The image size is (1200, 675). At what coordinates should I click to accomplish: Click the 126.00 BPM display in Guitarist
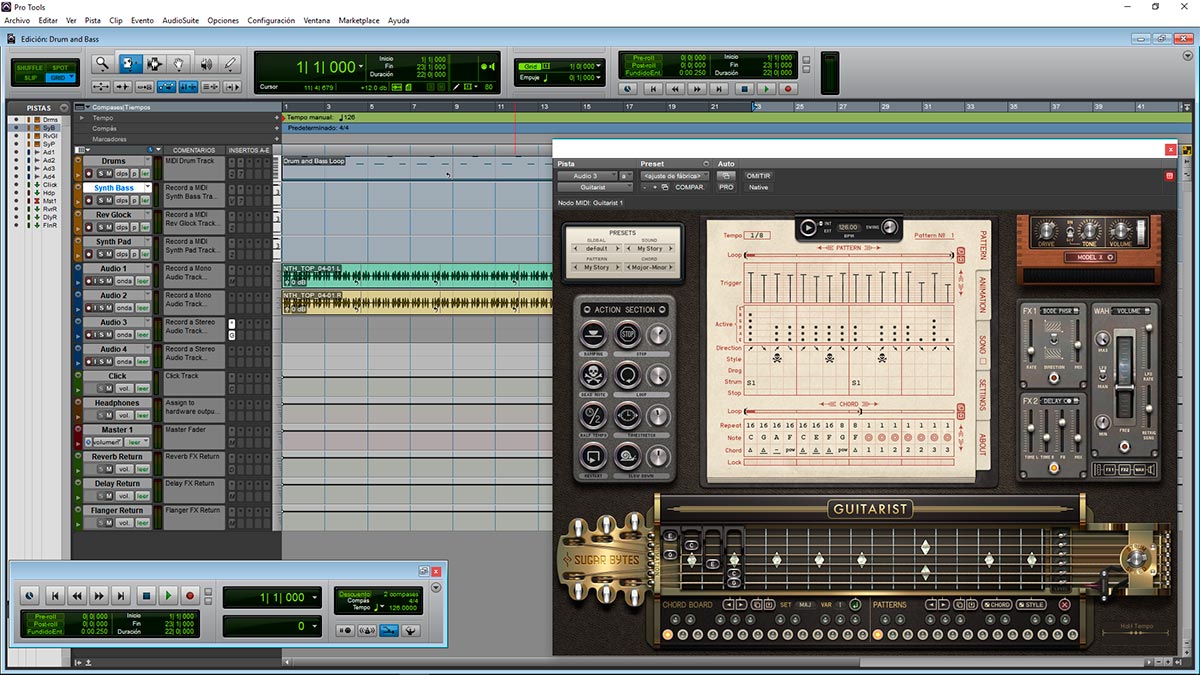click(x=848, y=227)
